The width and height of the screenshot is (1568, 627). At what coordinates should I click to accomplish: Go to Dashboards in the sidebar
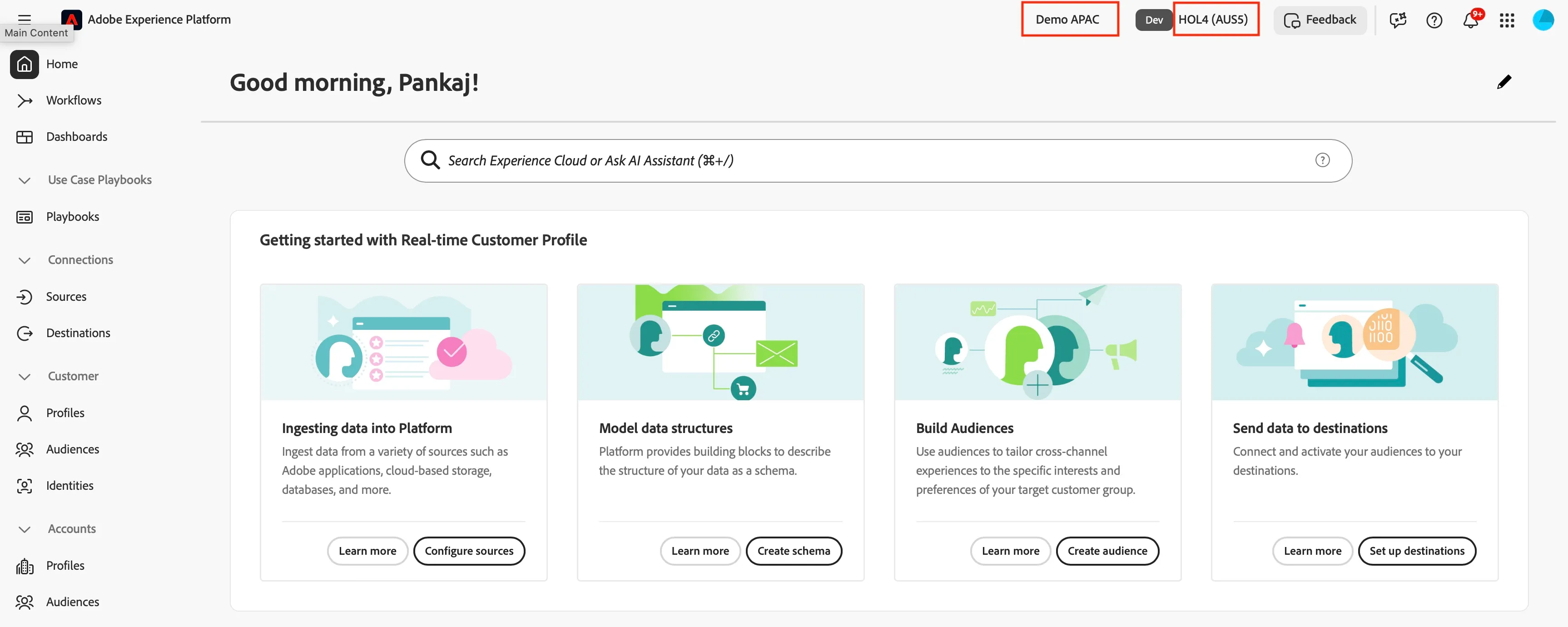point(77,137)
